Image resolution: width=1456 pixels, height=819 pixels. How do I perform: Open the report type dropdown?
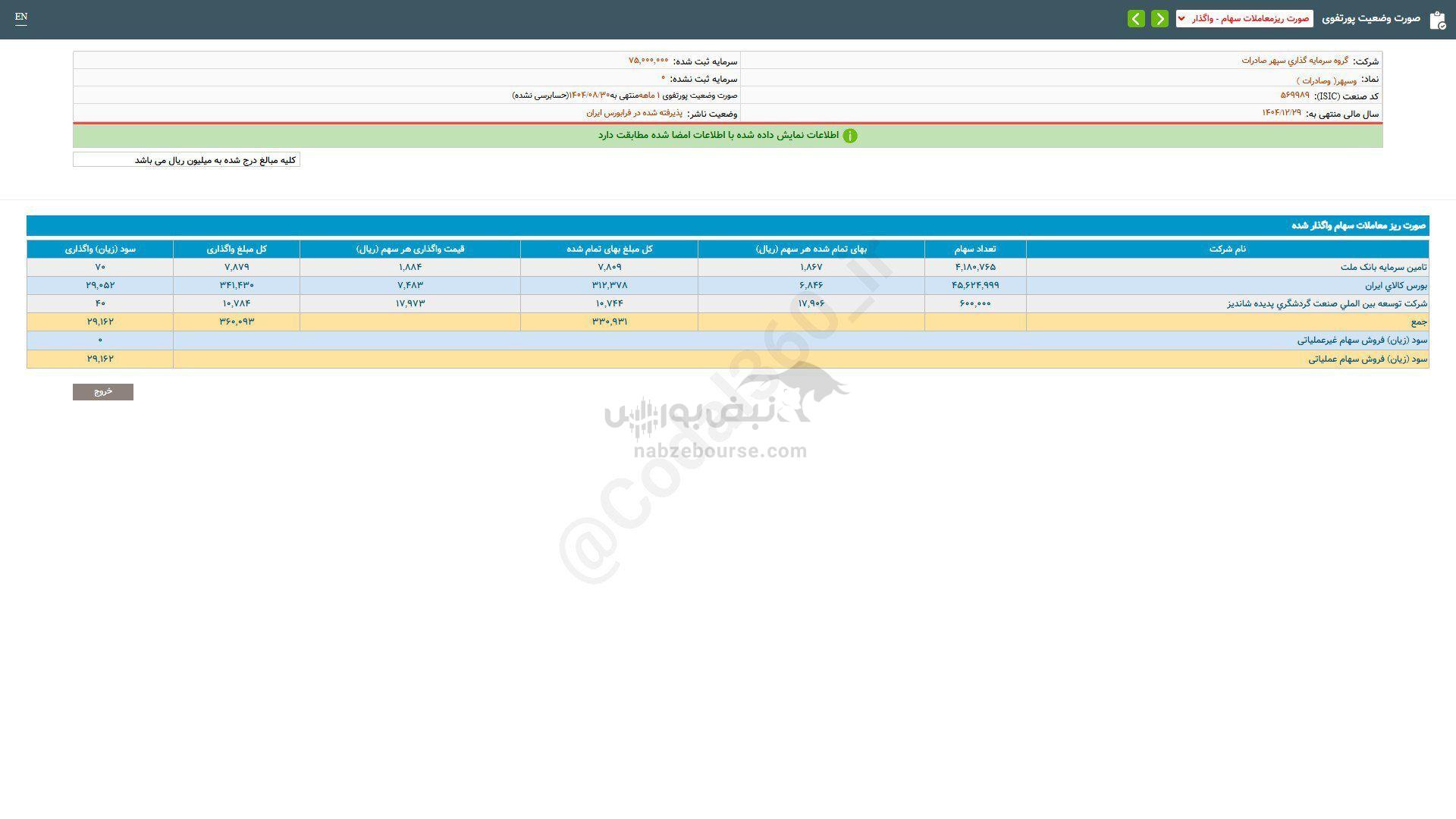(x=1244, y=18)
